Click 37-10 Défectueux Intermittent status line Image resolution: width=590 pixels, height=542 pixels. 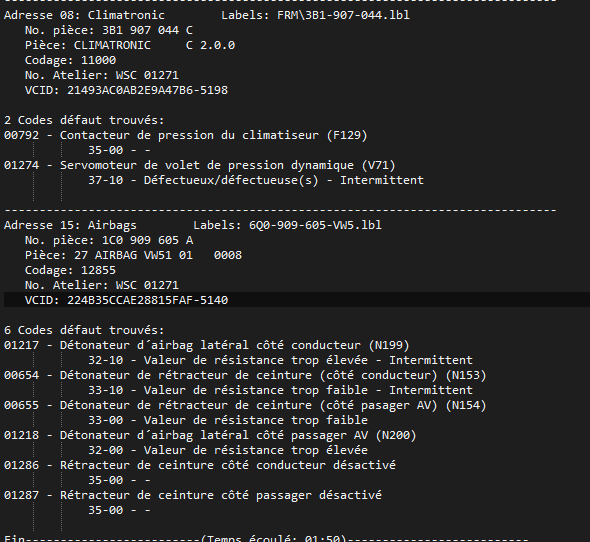point(256,180)
